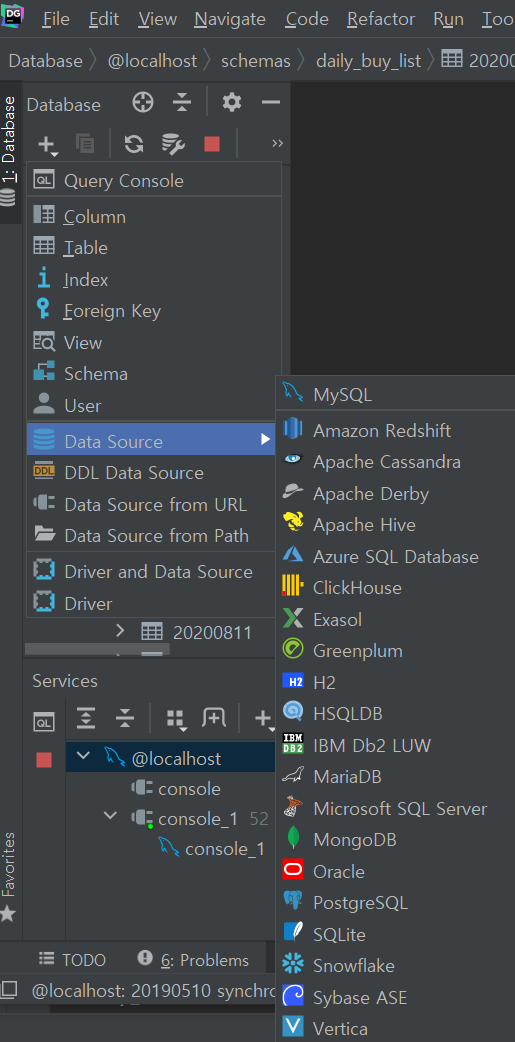Click Open in New Tab icon in Services
The height and width of the screenshot is (1042, 515).
[214, 718]
